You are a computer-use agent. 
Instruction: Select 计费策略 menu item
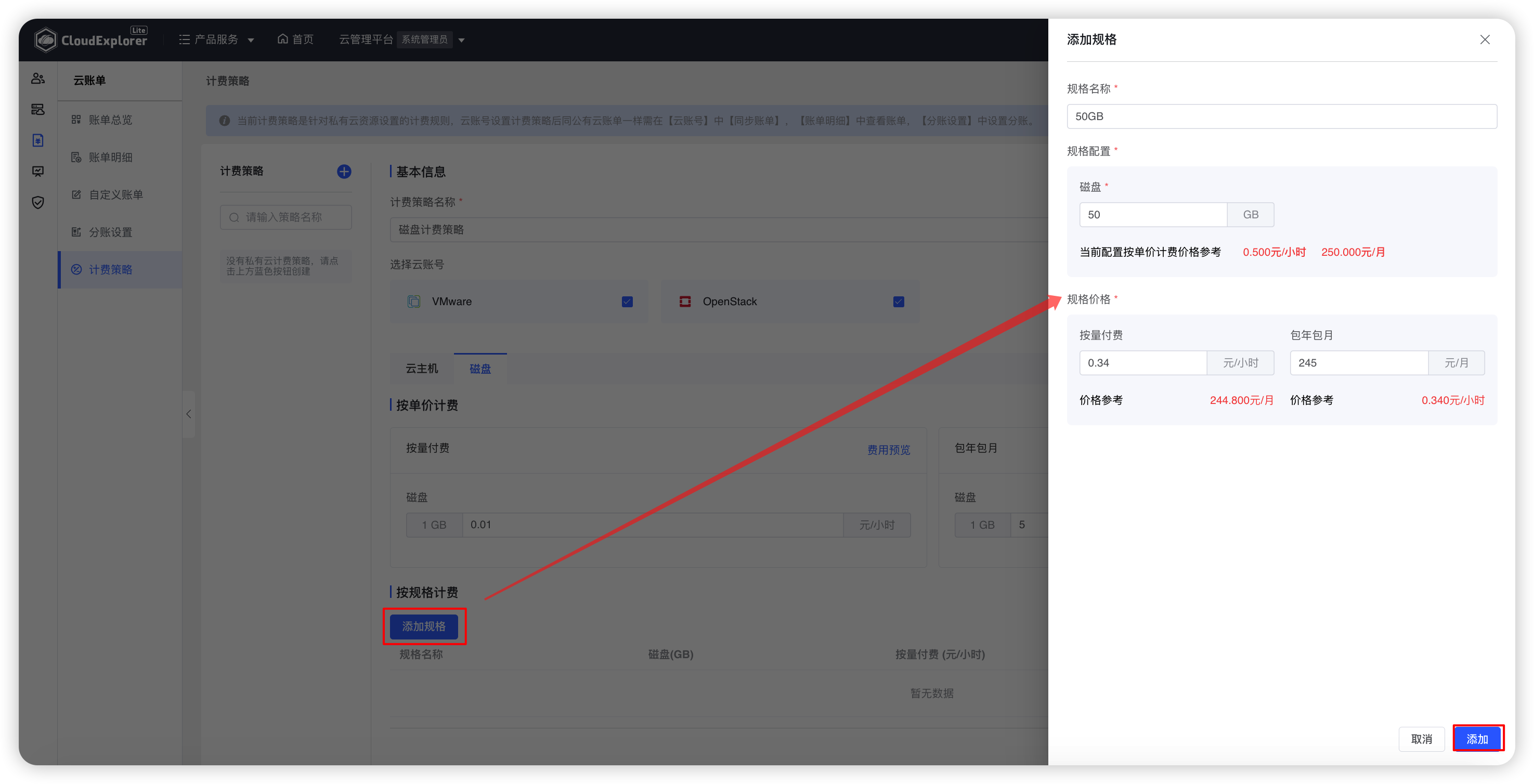(x=120, y=270)
